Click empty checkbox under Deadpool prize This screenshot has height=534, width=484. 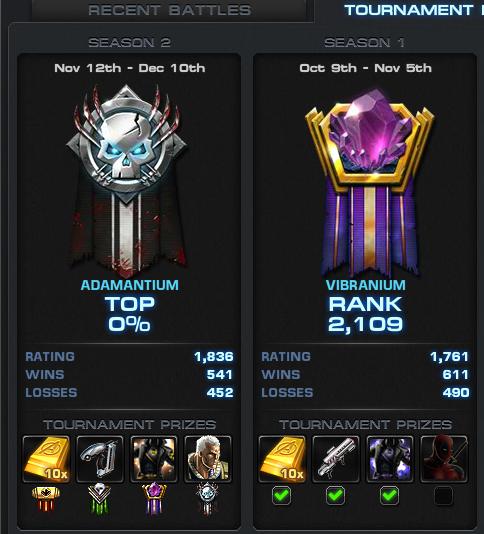pyautogui.click(x=443, y=496)
